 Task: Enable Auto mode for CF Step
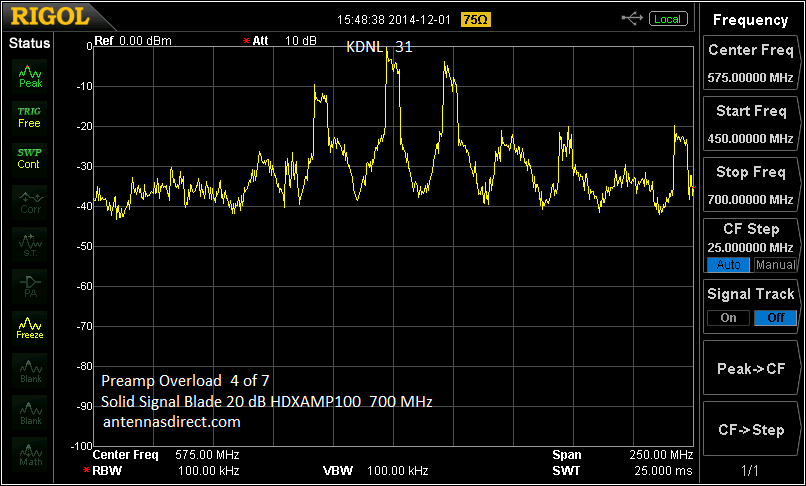click(729, 265)
